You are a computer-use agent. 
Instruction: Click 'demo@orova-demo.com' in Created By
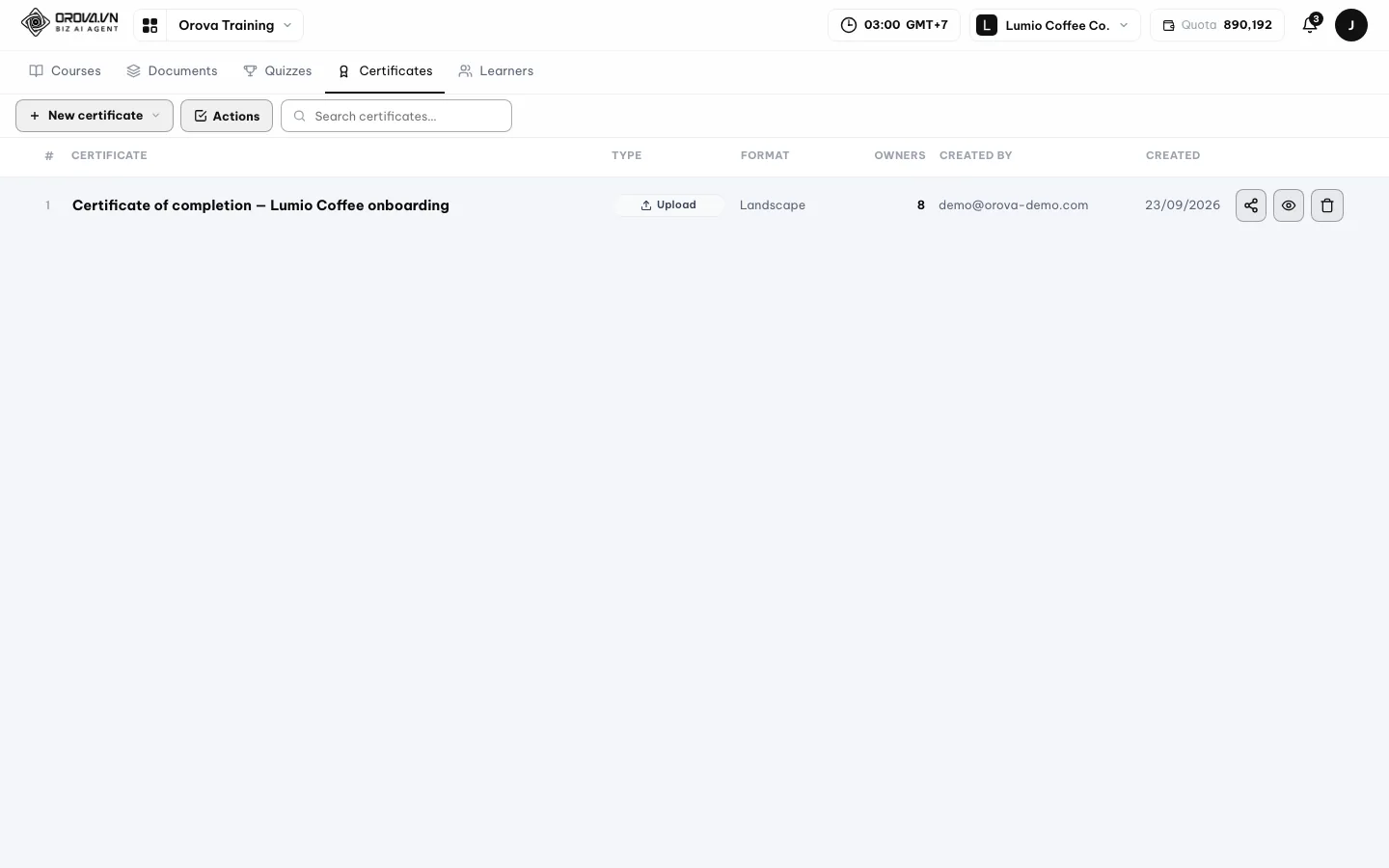click(x=1014, y=205)
